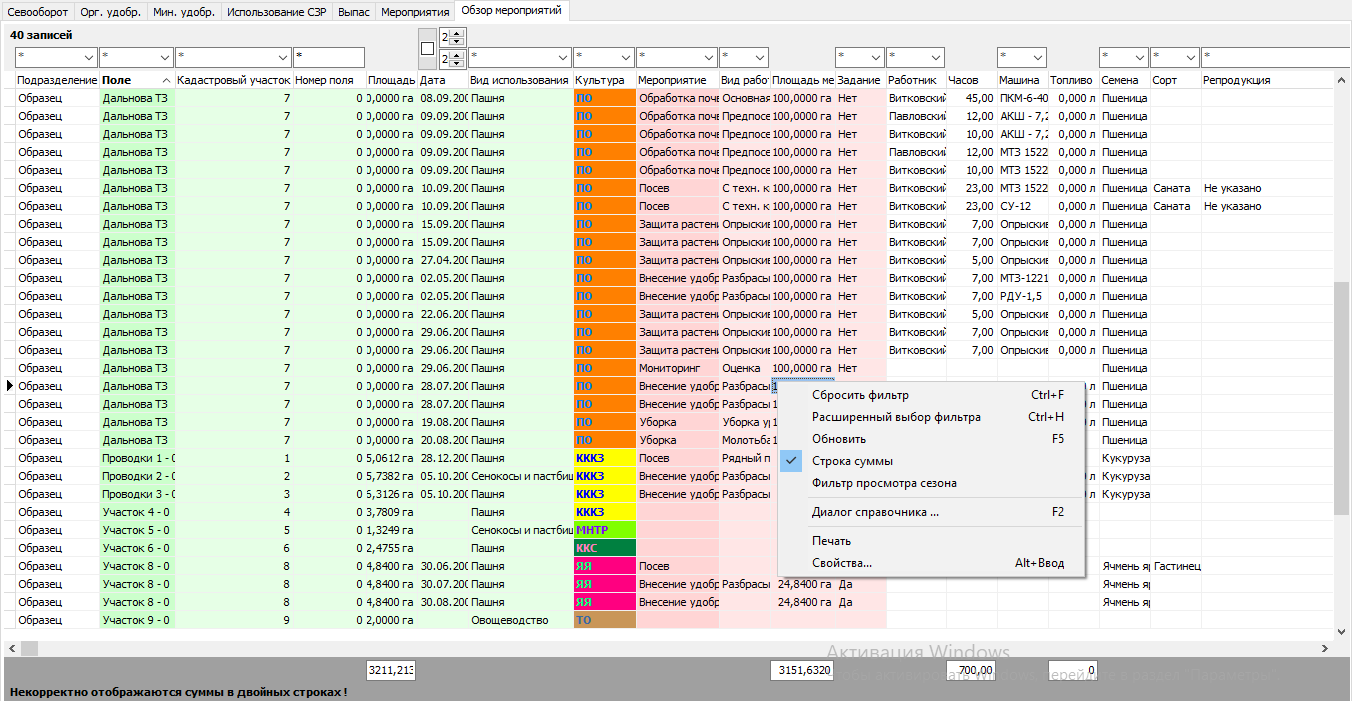The width and height of the screenshot is (1352, 701).
Task: Select the ТО culture cell
Action: (x=605, y=620)
